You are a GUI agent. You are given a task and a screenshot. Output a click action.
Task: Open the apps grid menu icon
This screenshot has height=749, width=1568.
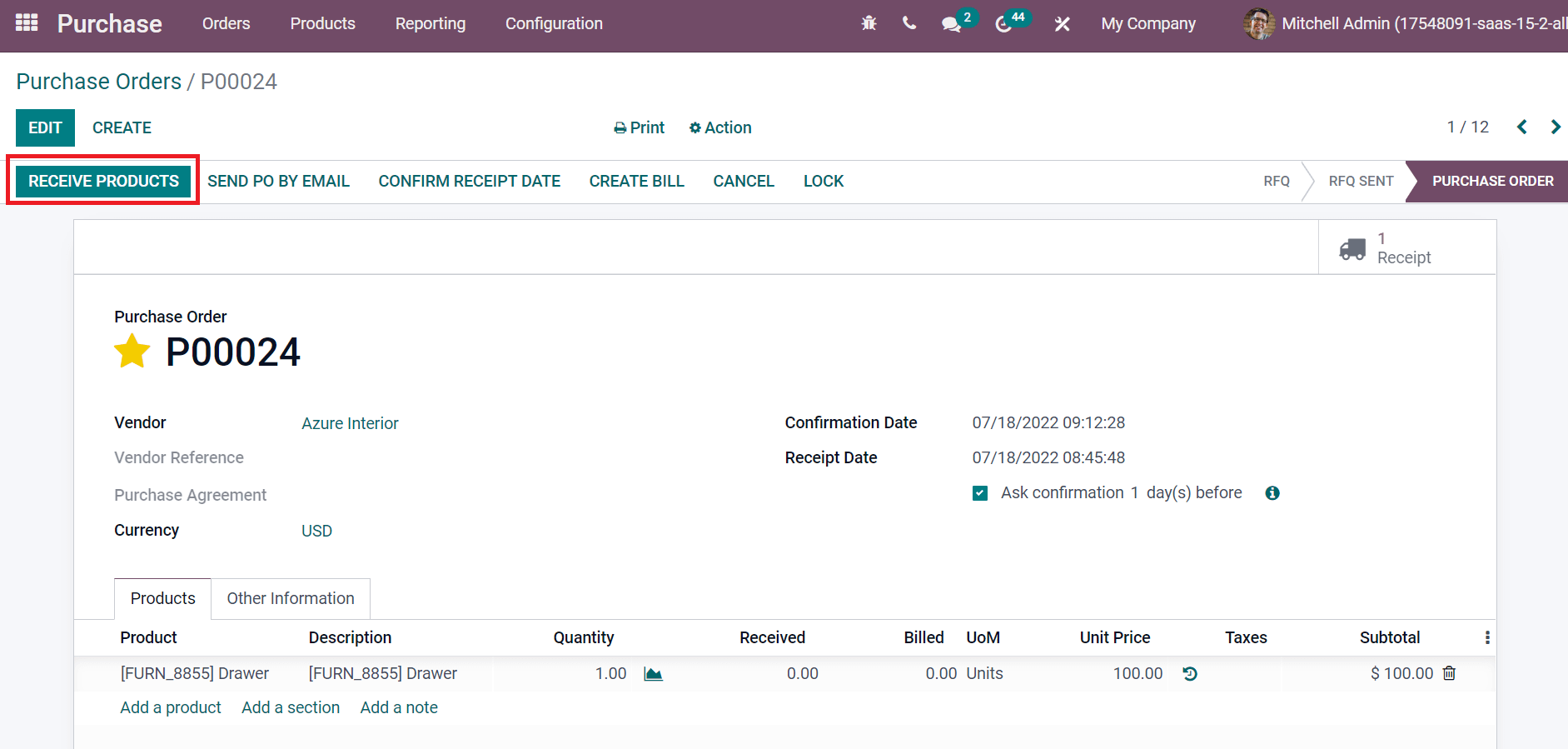click(27, 22)
